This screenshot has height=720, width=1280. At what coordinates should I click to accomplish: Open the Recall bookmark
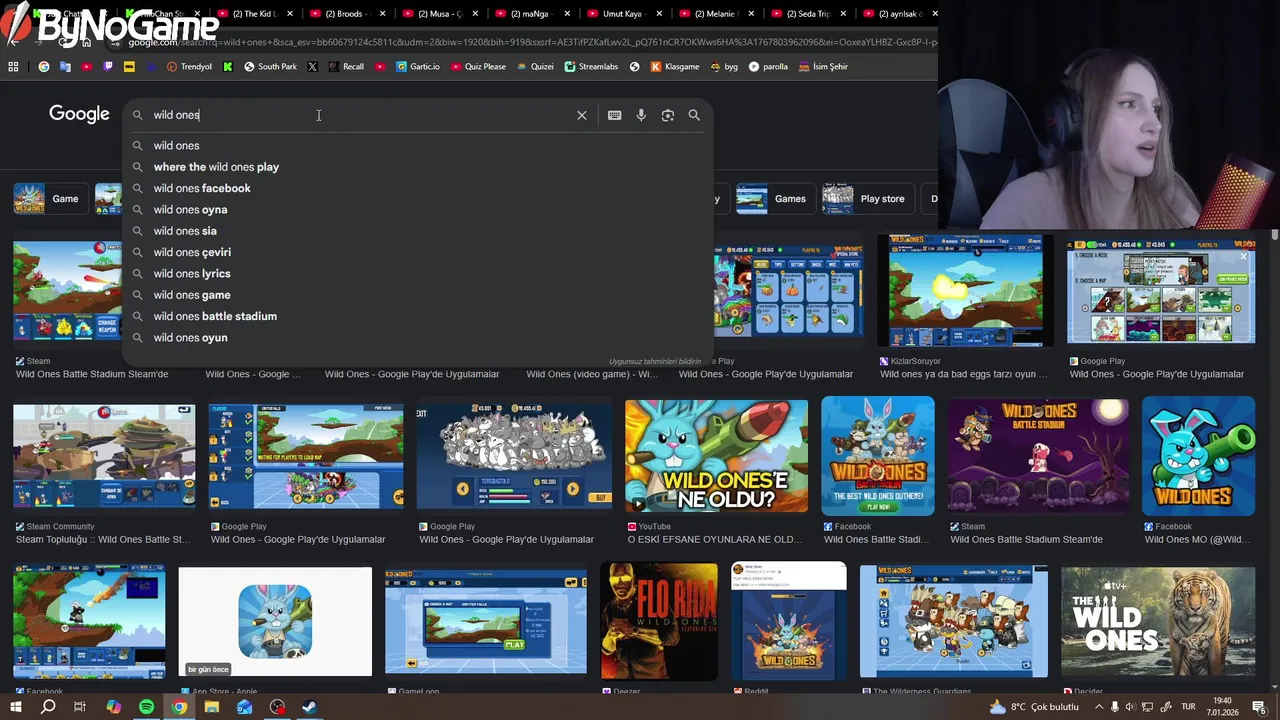click(x=345, y=67)
